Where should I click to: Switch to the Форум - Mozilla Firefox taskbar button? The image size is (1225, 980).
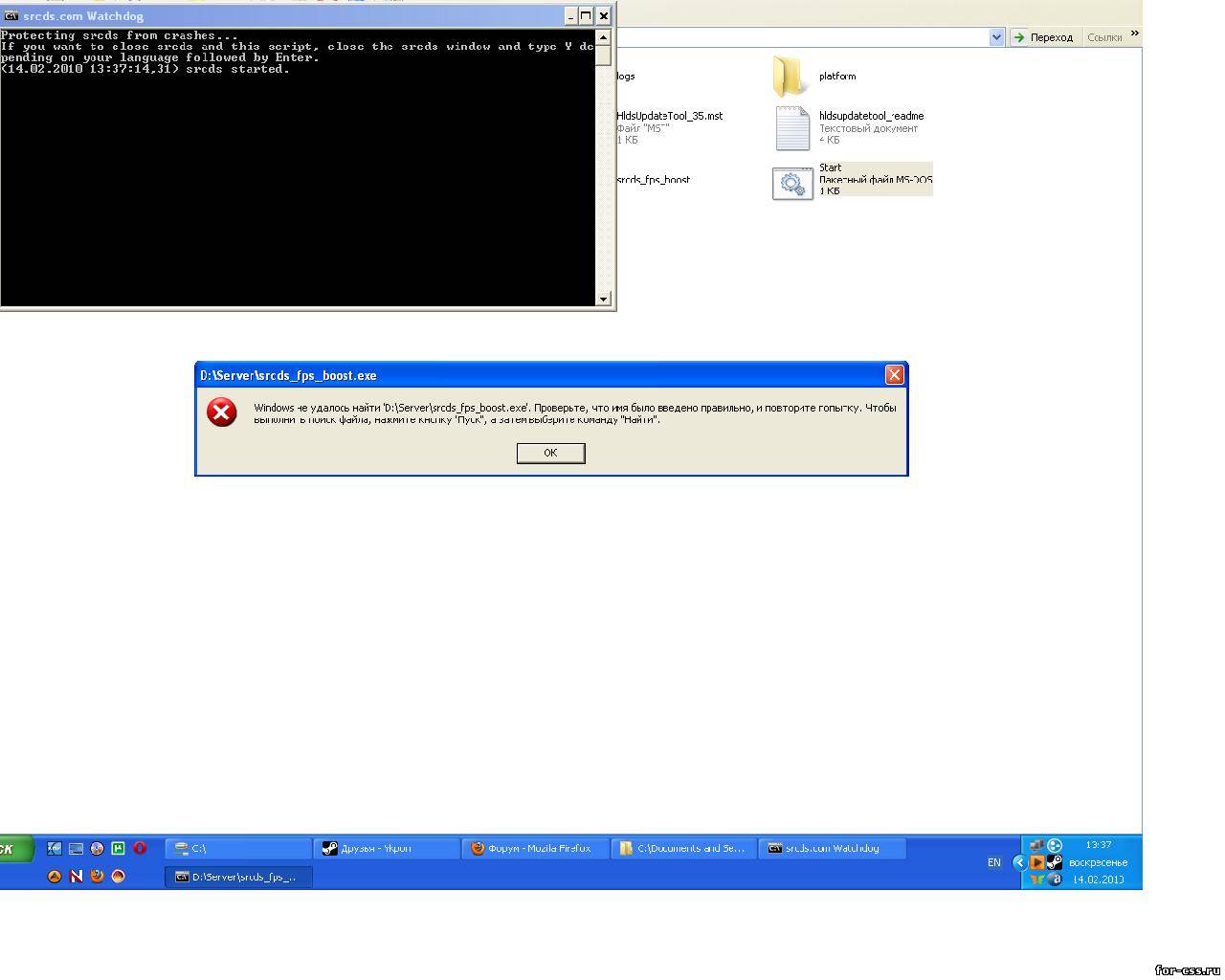[536, 848]
